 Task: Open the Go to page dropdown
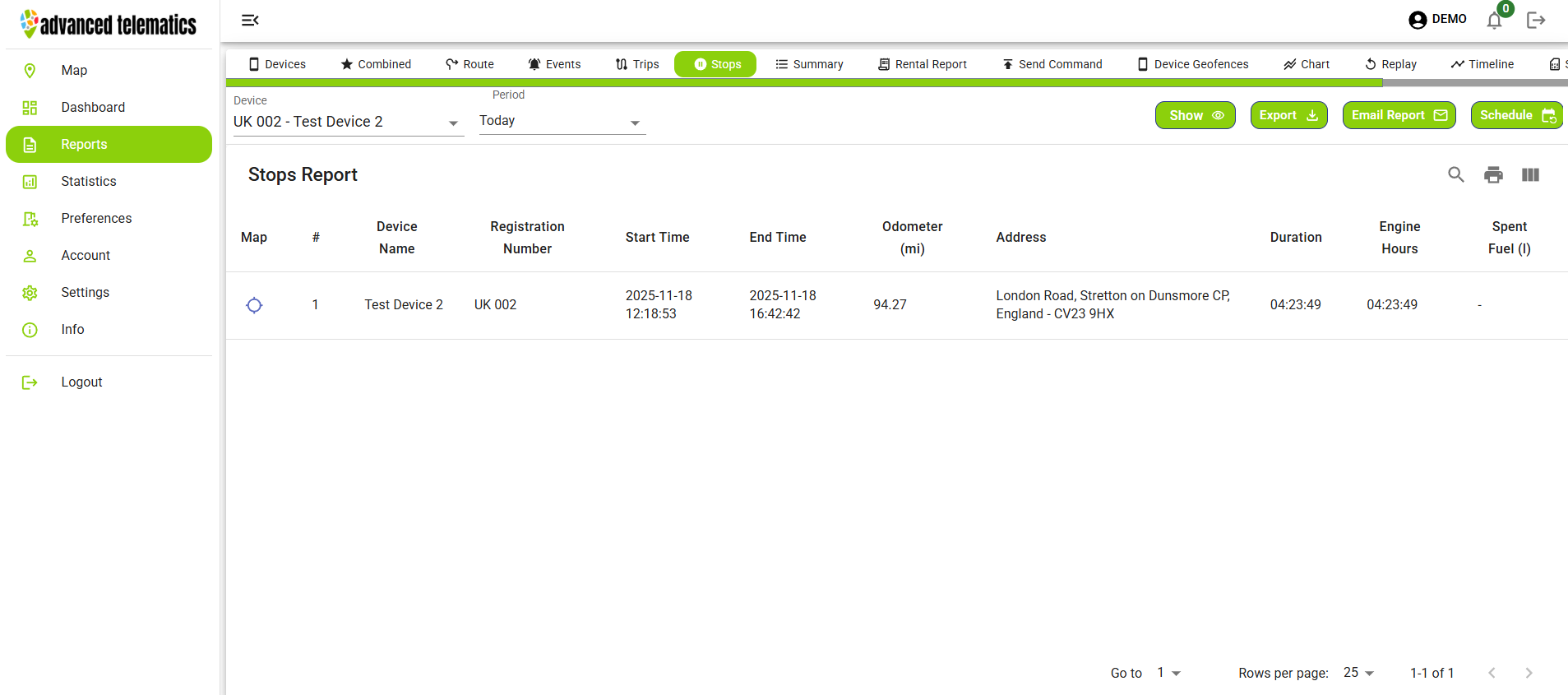1168,673
